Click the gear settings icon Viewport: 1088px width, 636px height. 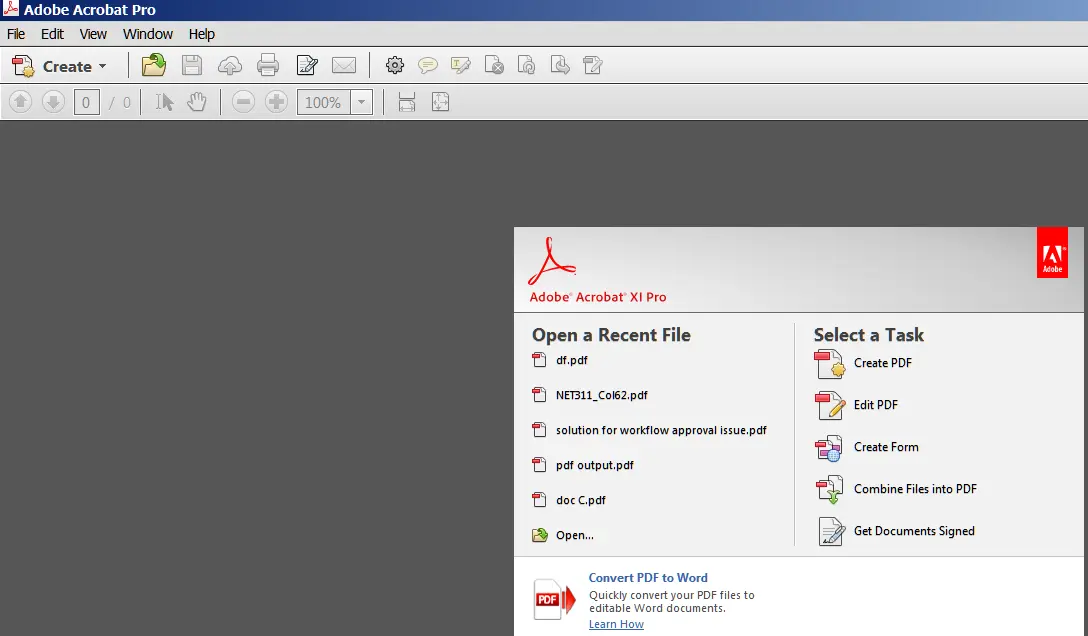(395, 66)
